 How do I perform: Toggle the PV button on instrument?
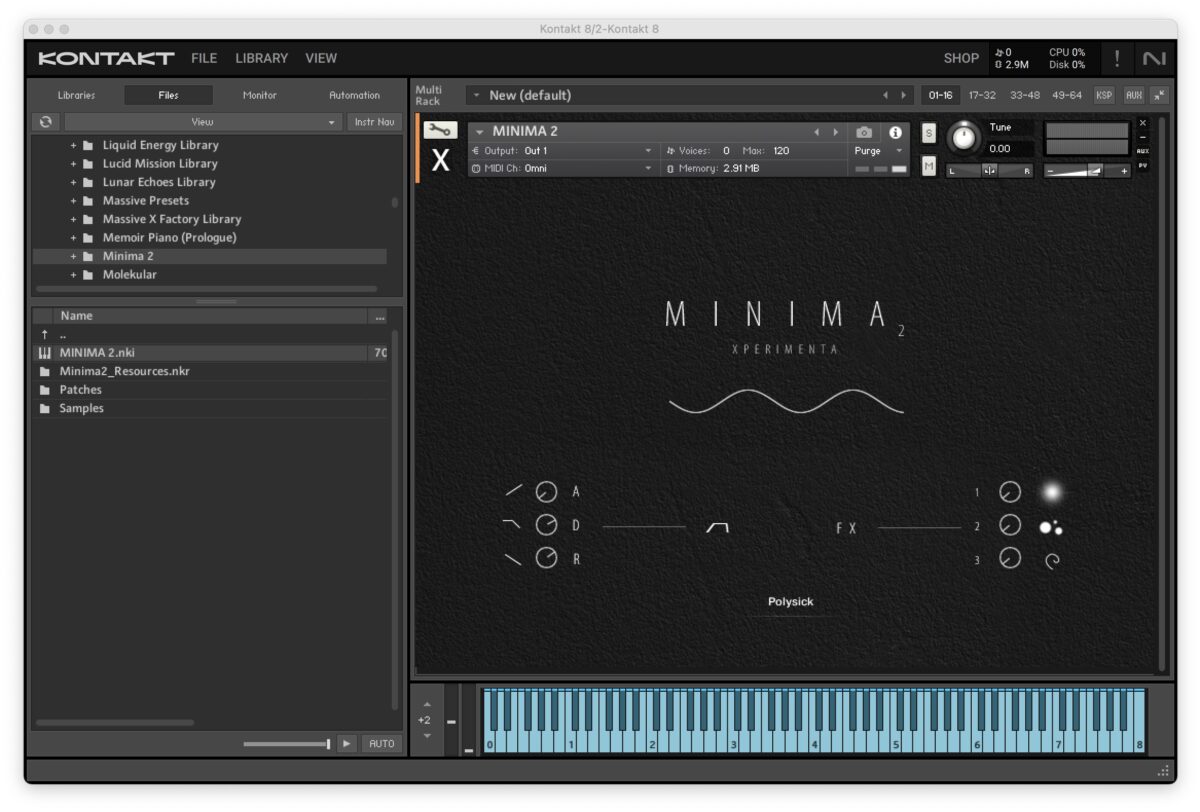pyautogui.click(x=1143, y=165)
